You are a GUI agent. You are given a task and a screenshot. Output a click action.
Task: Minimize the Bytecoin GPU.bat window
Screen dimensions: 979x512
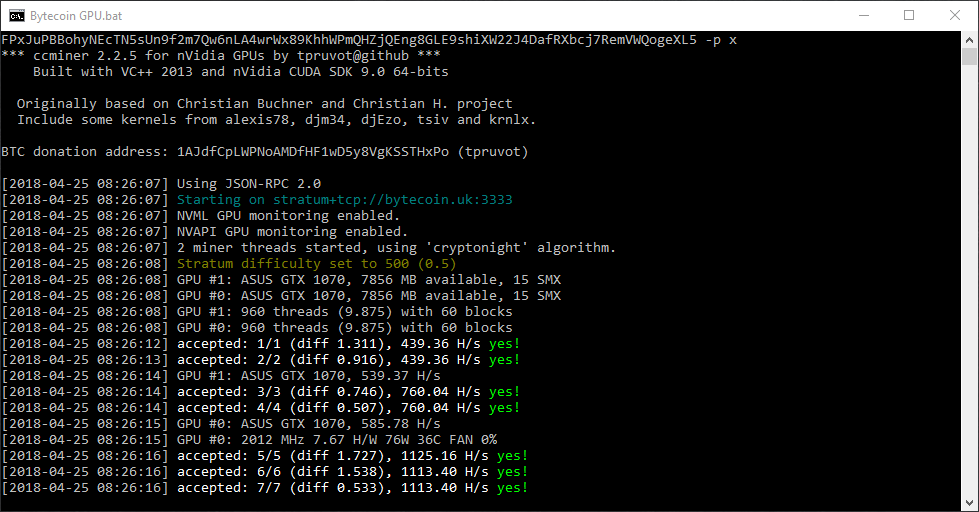[x=864, y=16]
